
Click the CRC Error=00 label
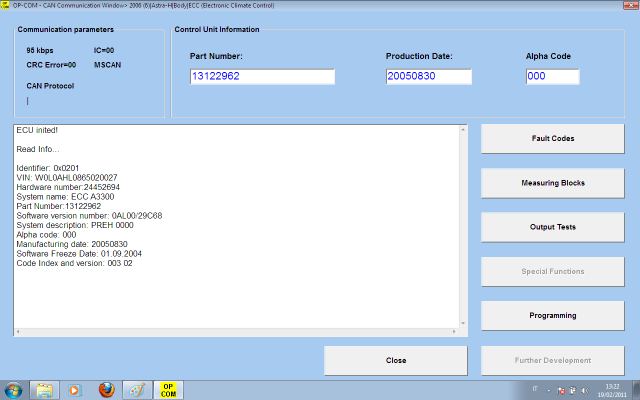point(51,65)
